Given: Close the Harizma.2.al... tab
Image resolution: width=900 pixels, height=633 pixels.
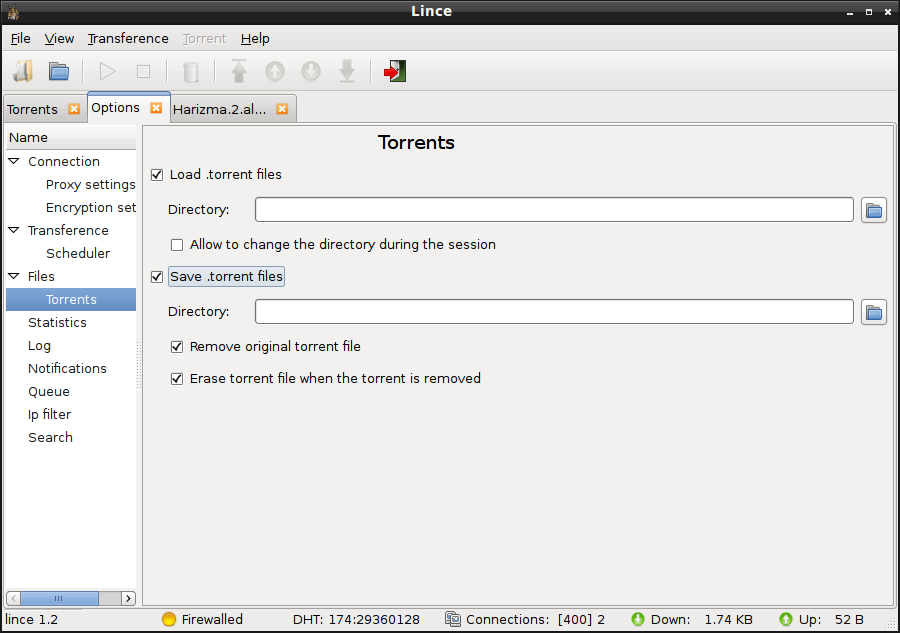Looking at the screenshot, I should 282,109.
